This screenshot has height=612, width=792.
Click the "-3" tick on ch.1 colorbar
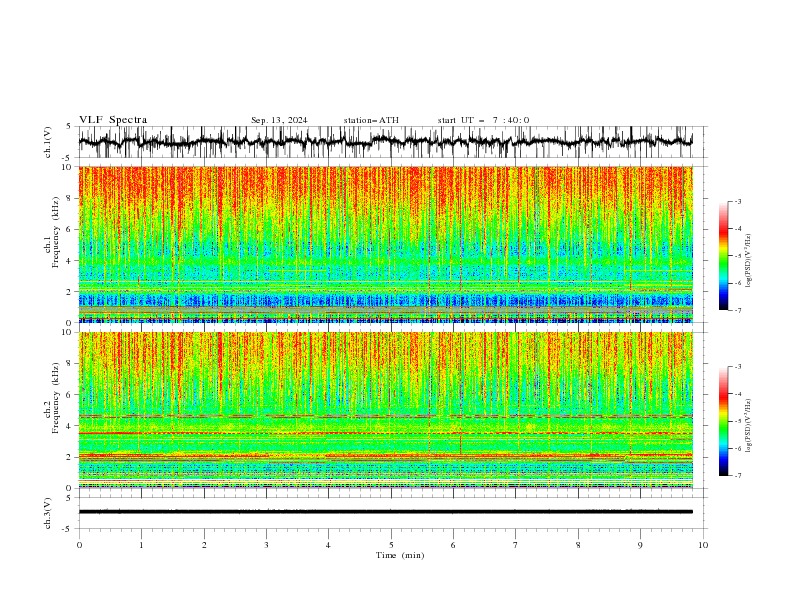pos(738,201)
